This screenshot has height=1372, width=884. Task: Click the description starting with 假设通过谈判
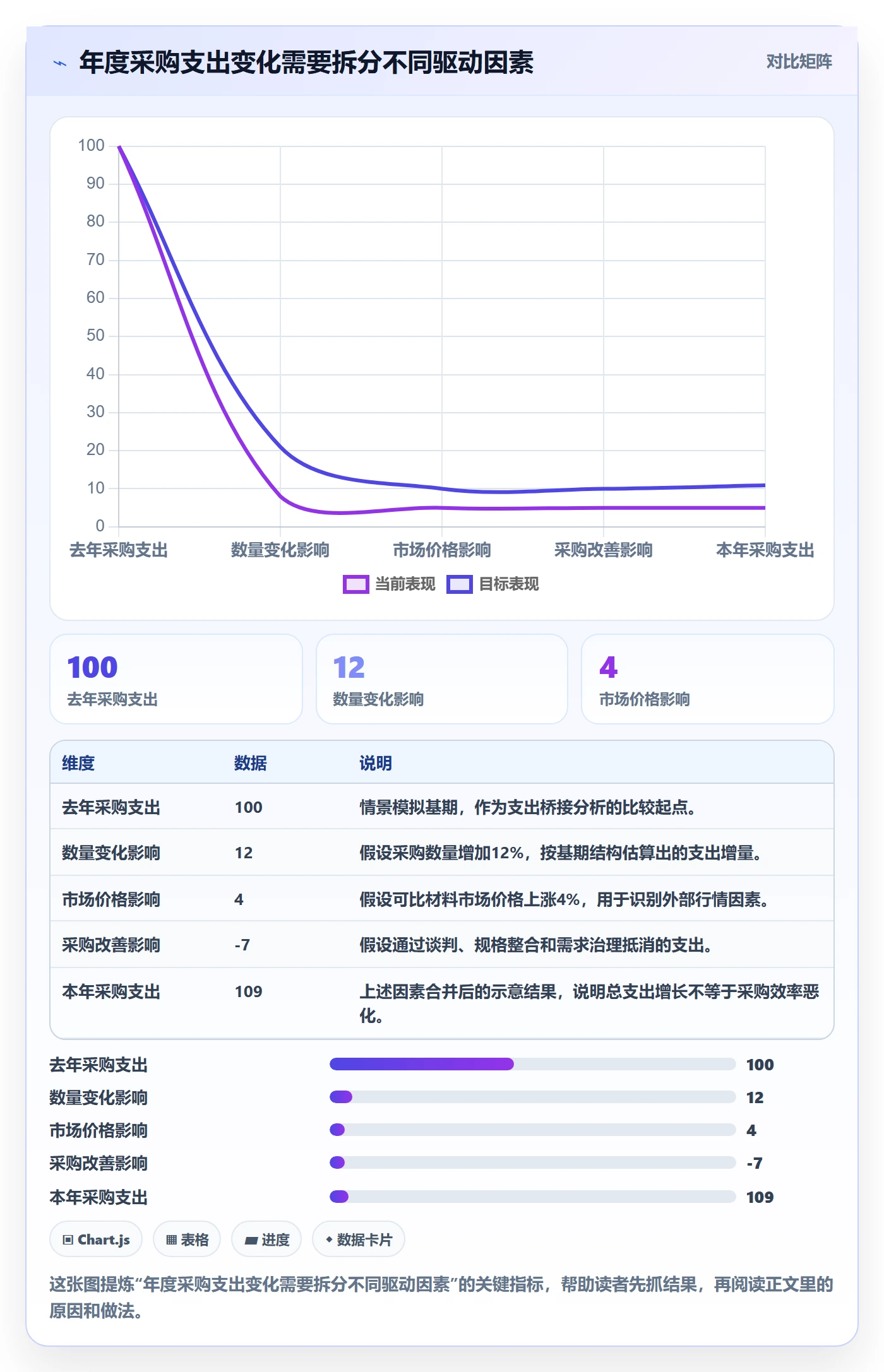pyautogui.click(x=535, y=945)
